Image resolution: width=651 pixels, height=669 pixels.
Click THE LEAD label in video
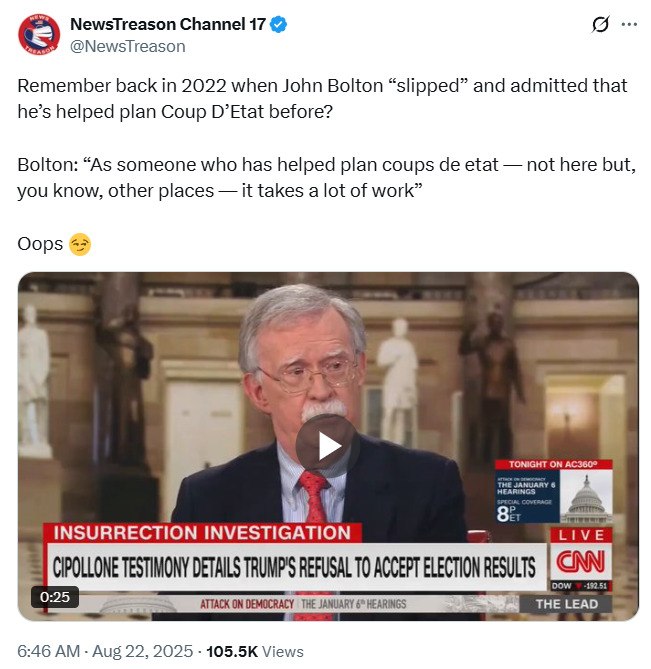[x=566, y=604]
